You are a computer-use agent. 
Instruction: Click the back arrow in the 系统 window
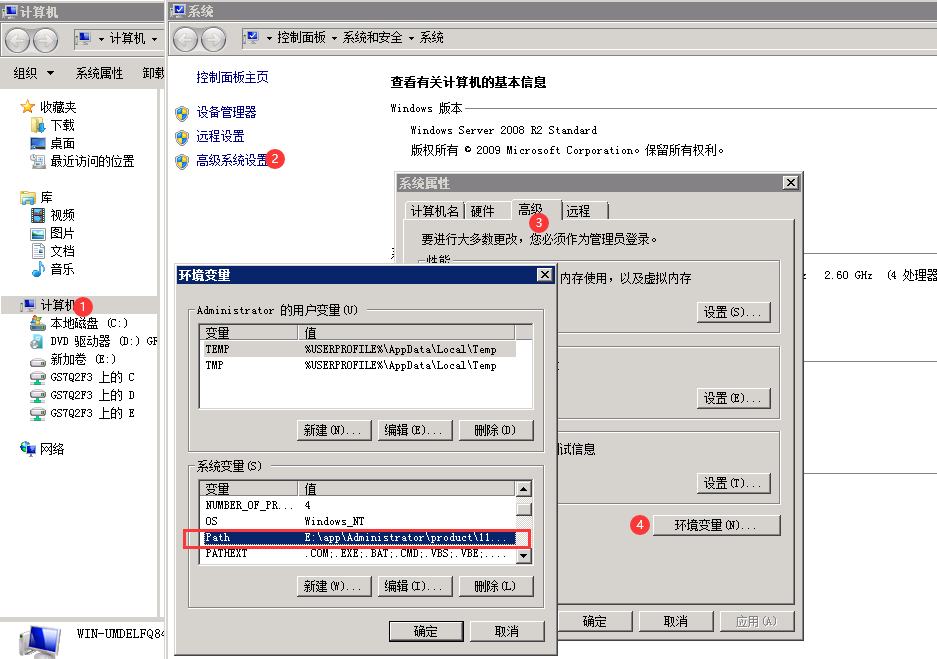click(x=185, y=39)
